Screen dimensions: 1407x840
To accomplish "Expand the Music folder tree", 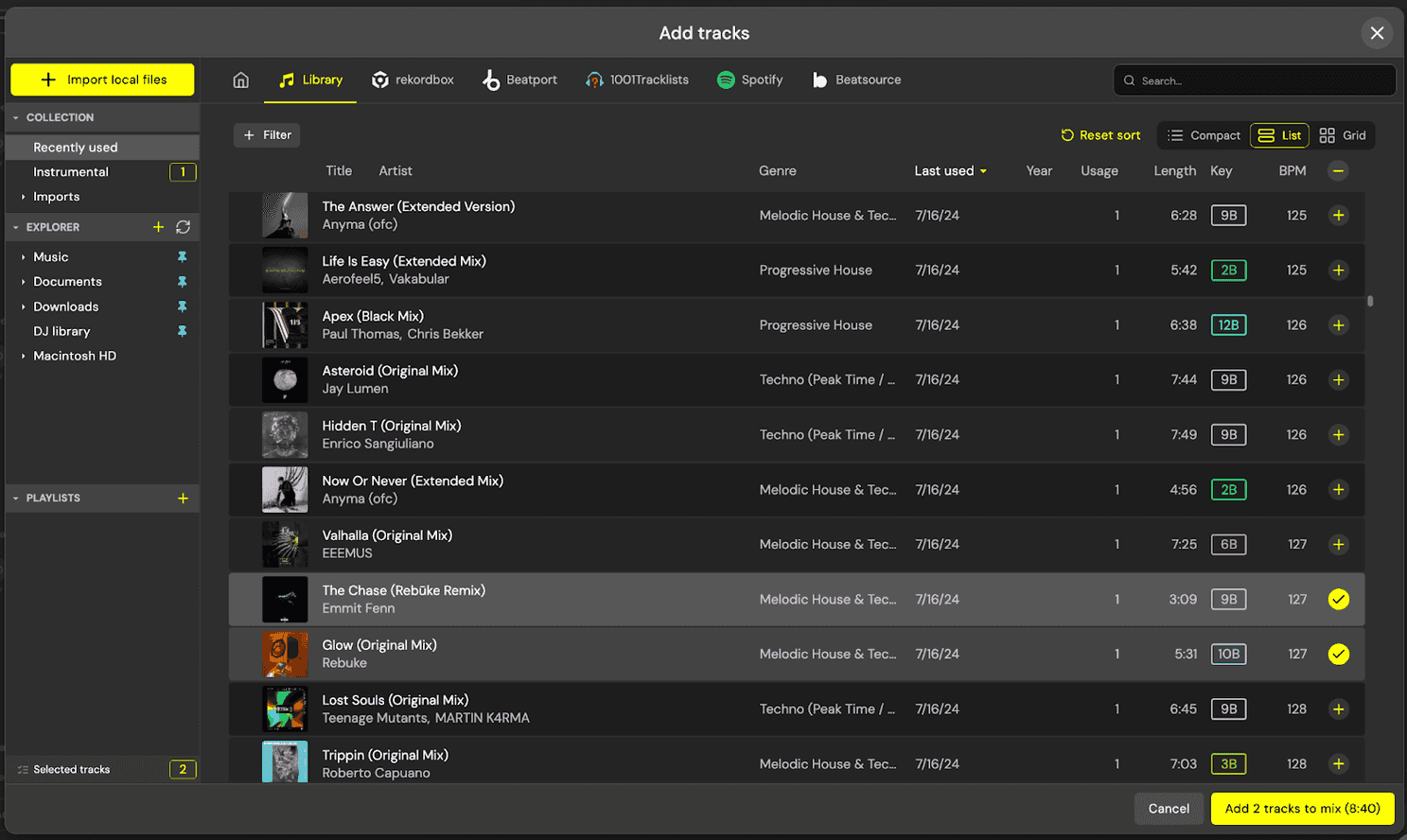I will click(23, 257).
